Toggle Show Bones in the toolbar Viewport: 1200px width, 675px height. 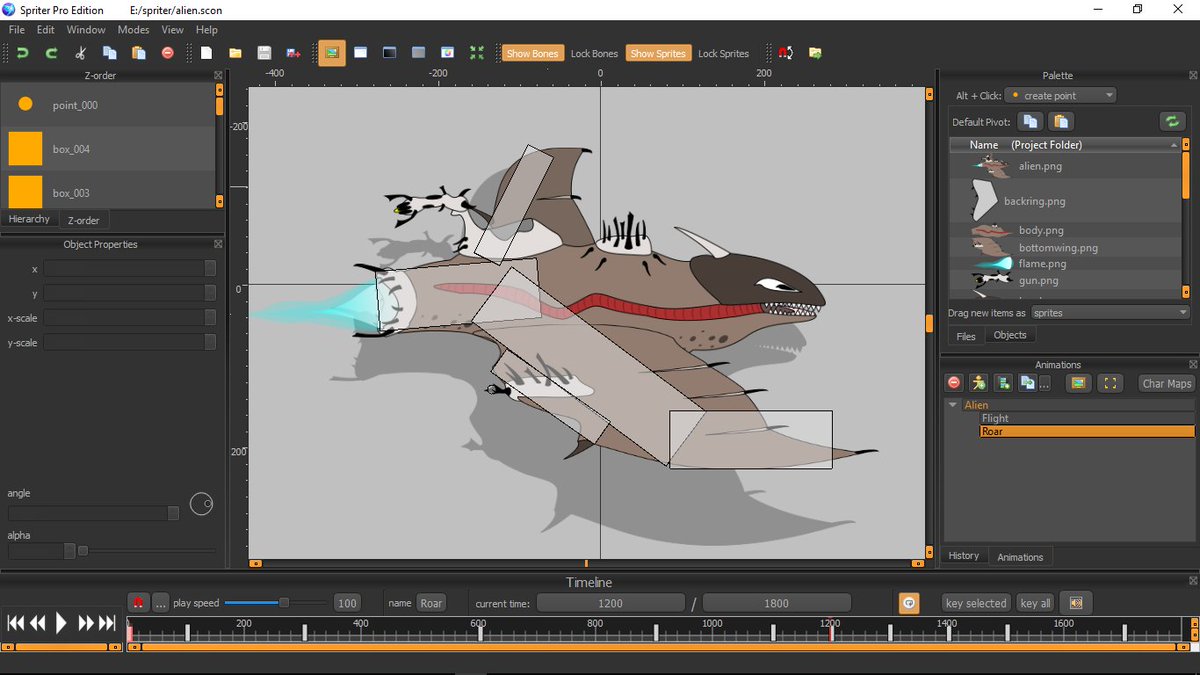pyautogui.click(x=533, y=52)
